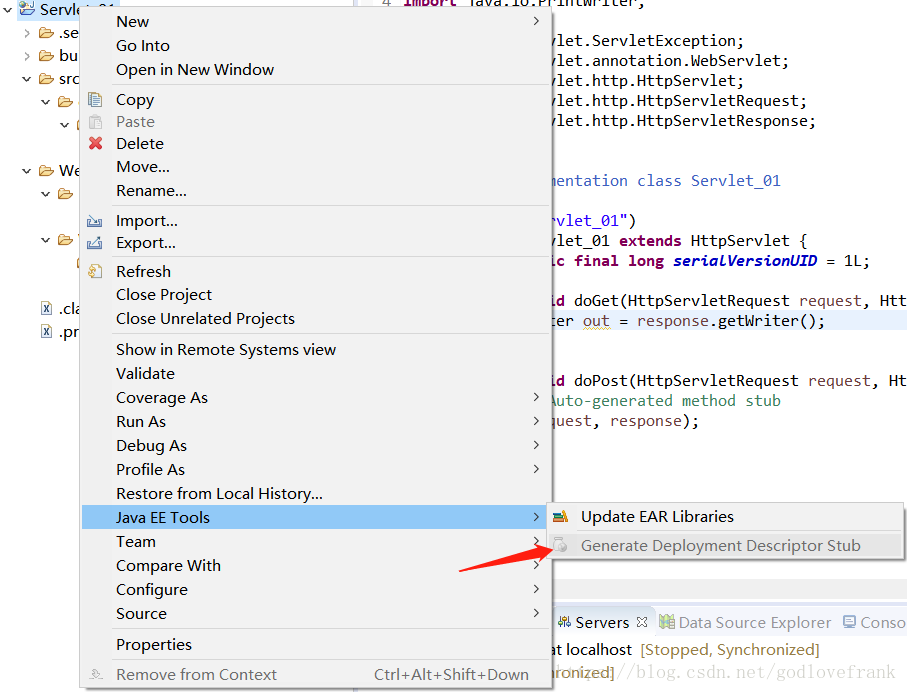Image resolution: width=907 pixels, height=692 pixels.
Task: Click the .cla XML file icon
Action: tap(46, 308)
